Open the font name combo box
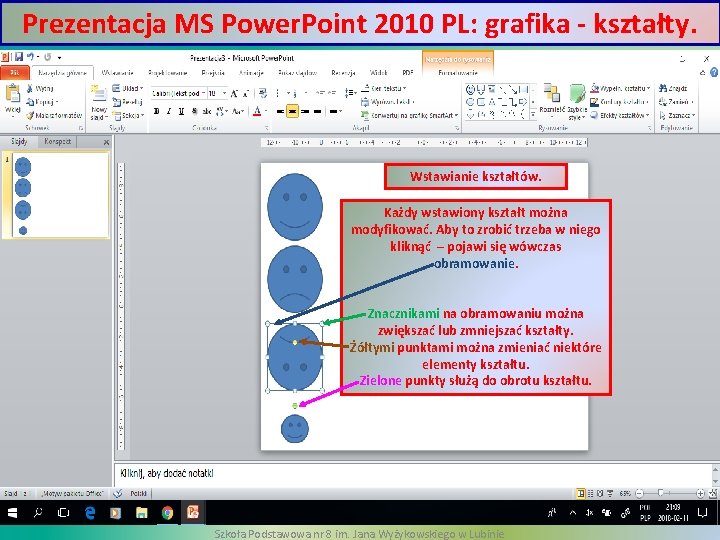The height and width of the screenshot is (540, 720). [x=179, y=94]
